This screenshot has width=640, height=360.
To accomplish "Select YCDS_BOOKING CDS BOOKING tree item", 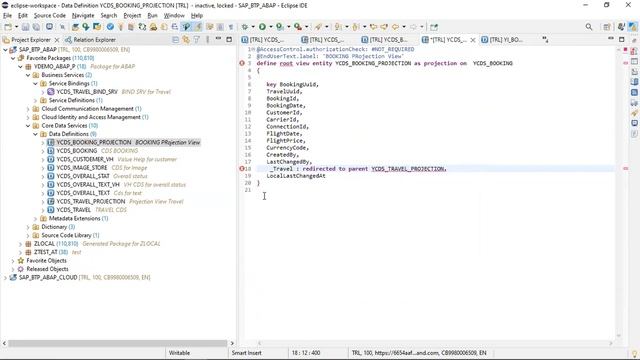I will [92, 151].
